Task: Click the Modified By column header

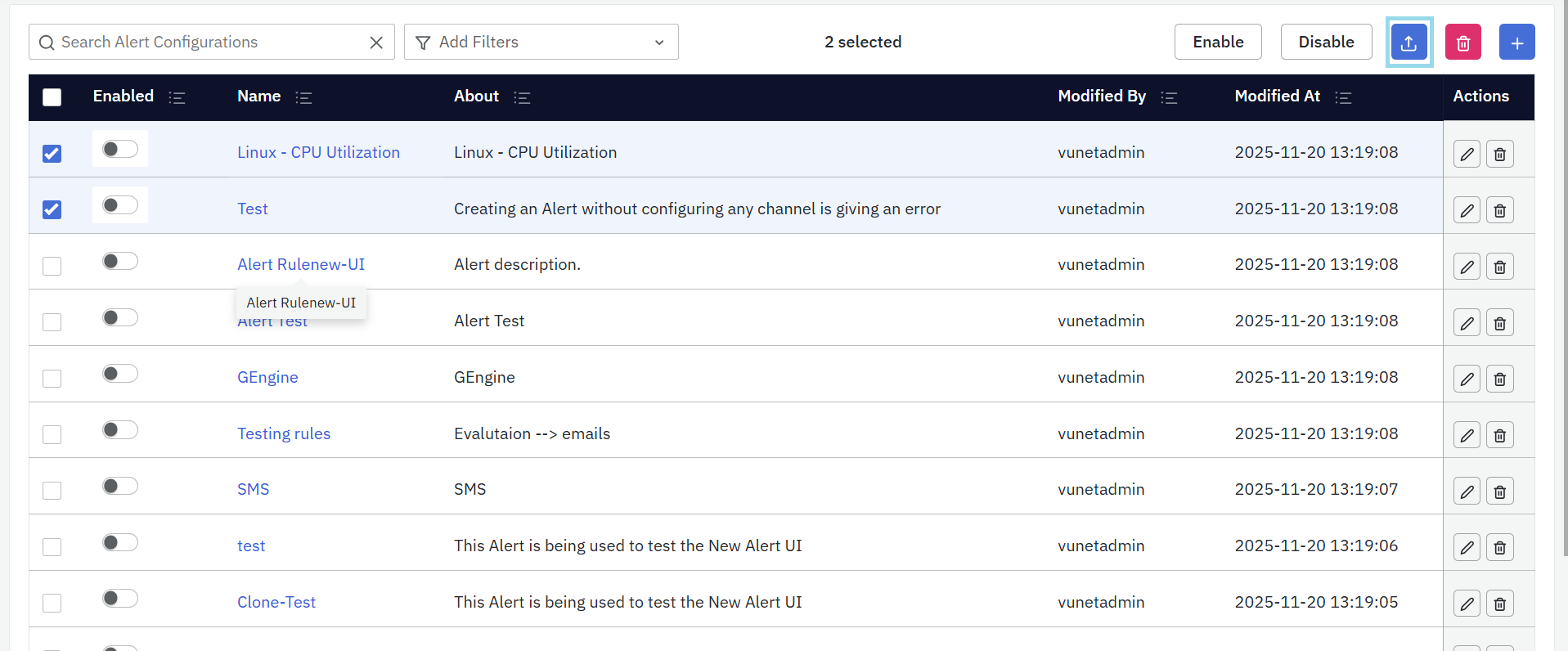Action: click(x=1101, y=97)
